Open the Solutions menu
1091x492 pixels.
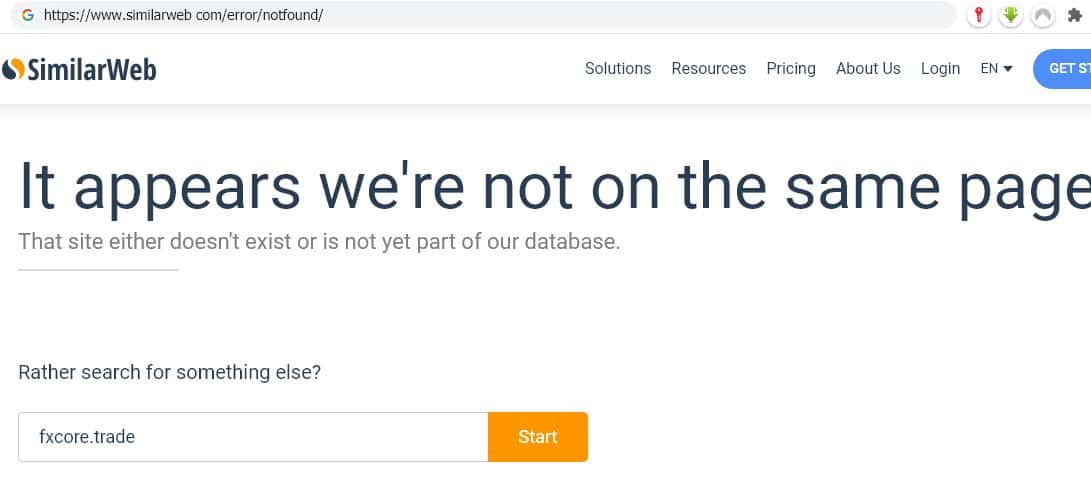coord(617,68)
